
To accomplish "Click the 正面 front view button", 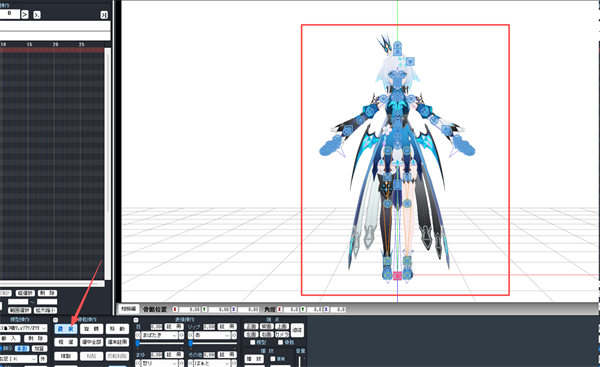I will point(251,326).
